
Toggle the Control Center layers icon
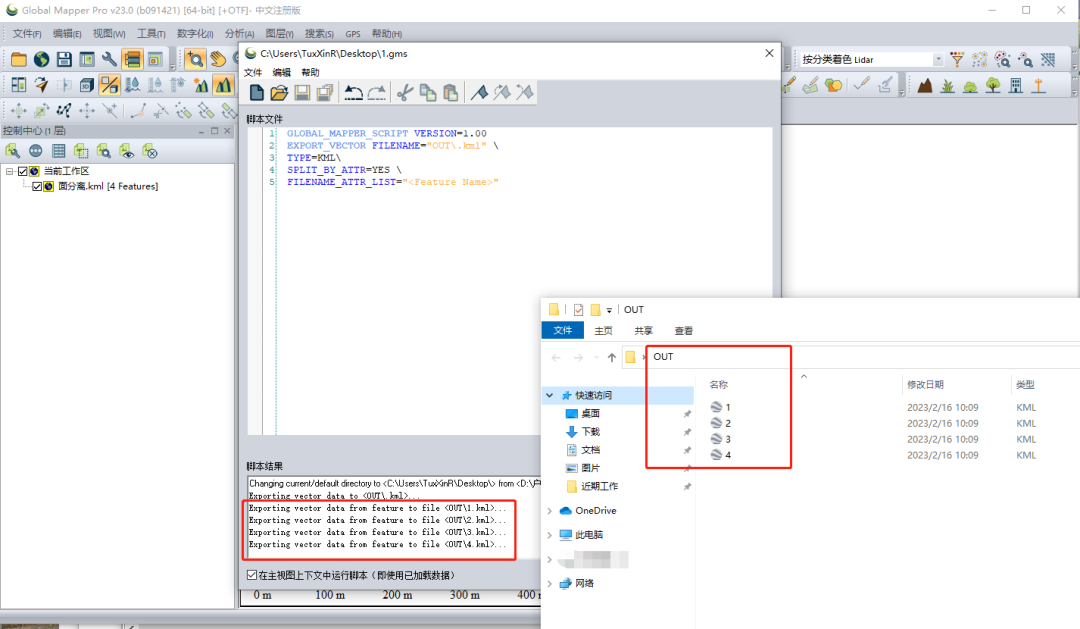[132, 60]
